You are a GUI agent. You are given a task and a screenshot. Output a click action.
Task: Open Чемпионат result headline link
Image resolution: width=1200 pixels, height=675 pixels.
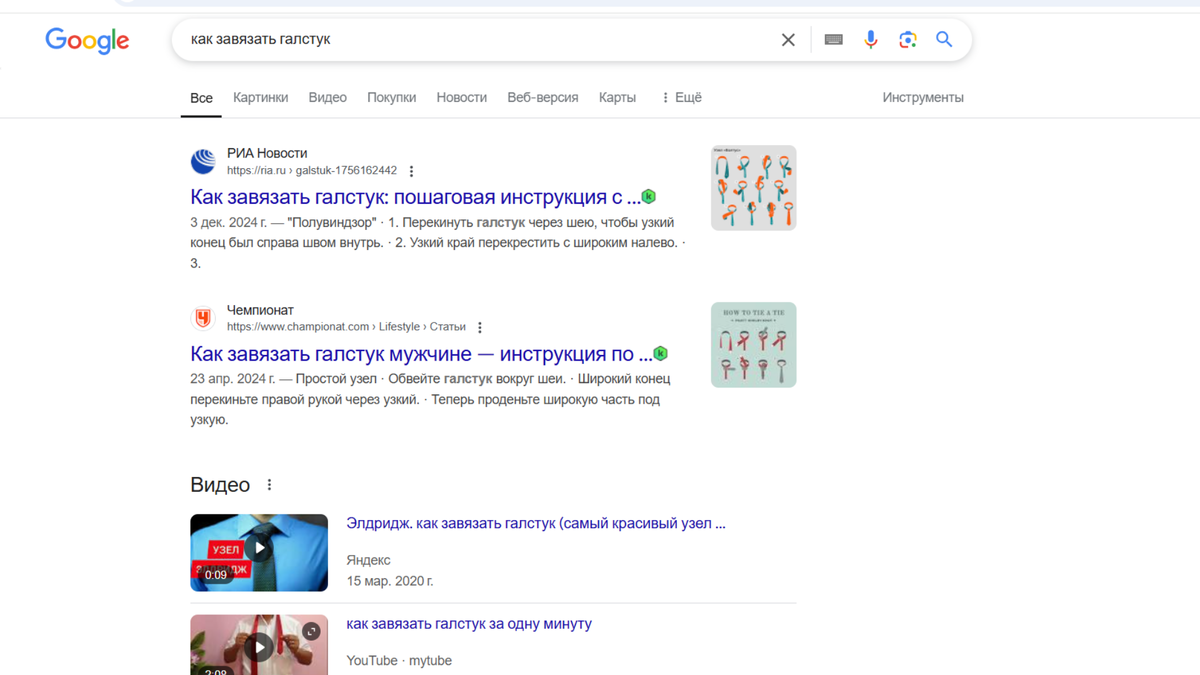pos(421,354)
